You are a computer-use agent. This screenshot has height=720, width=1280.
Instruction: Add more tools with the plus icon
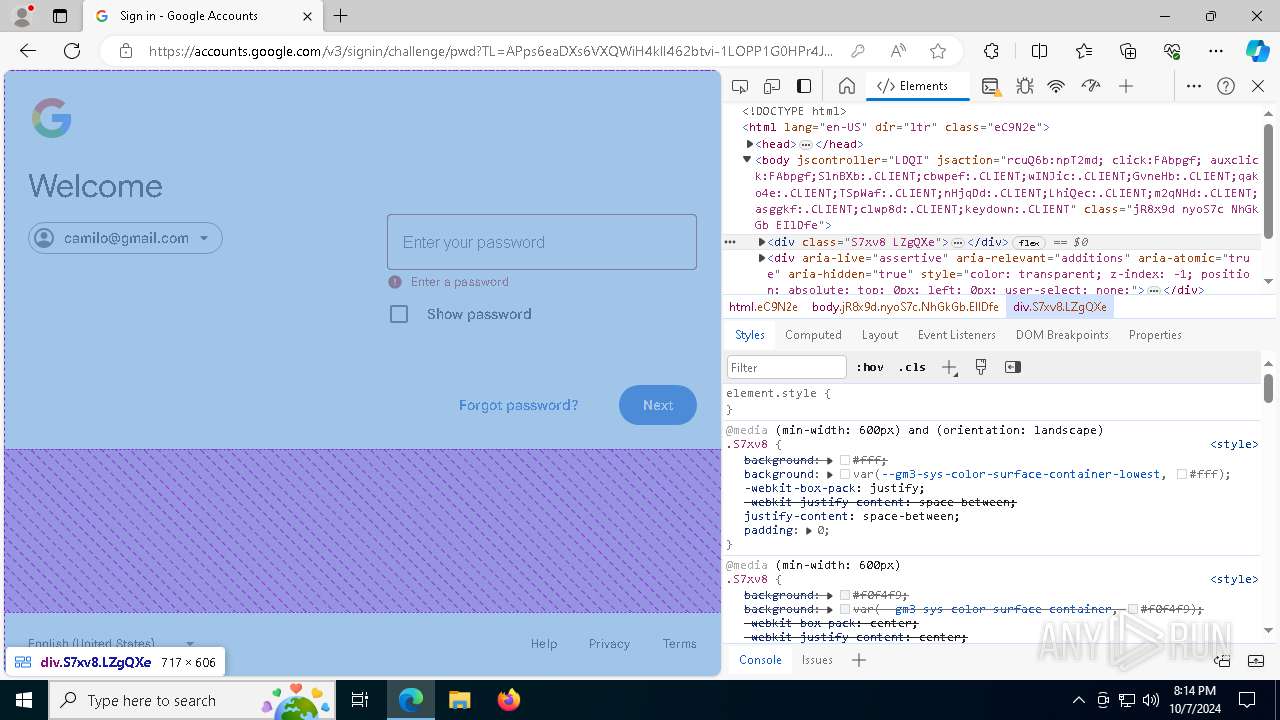1126,87
